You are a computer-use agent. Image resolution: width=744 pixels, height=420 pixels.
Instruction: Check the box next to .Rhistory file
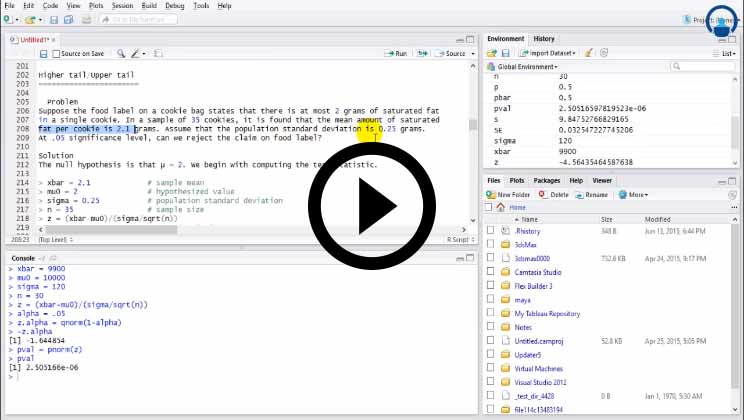click(491, 230)
